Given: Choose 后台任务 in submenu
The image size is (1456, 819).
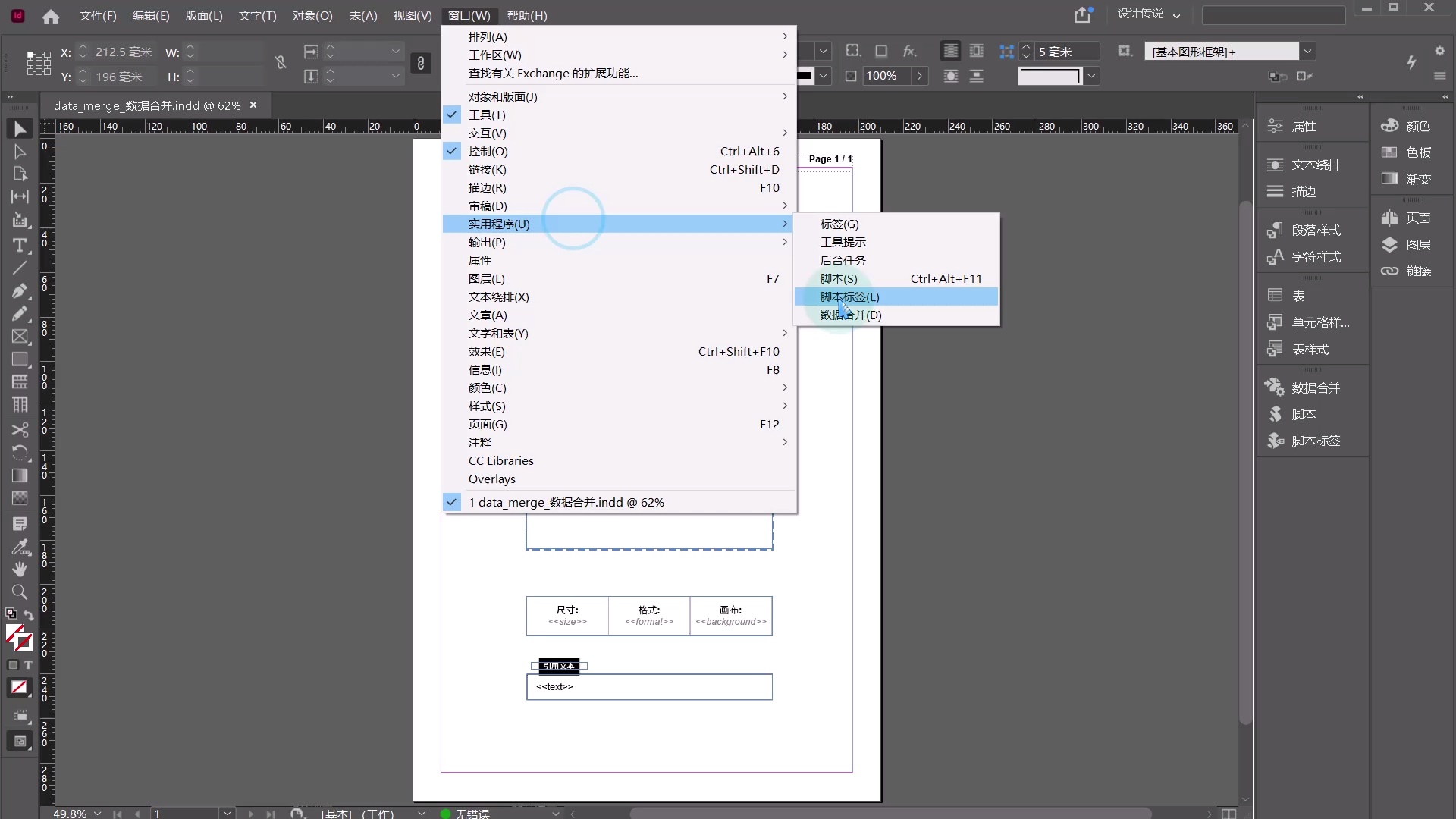Looking at the screenshot, I should tap(896, 260).
